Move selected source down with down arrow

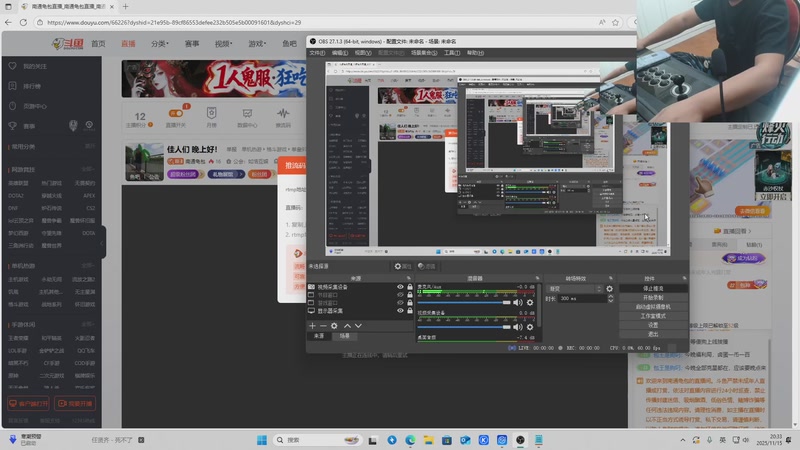(358, 326)
